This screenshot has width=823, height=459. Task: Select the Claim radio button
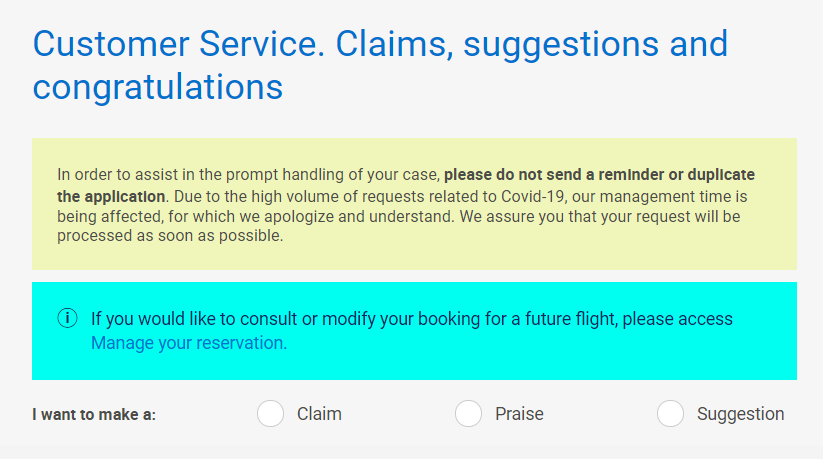[x=270, y=413]
